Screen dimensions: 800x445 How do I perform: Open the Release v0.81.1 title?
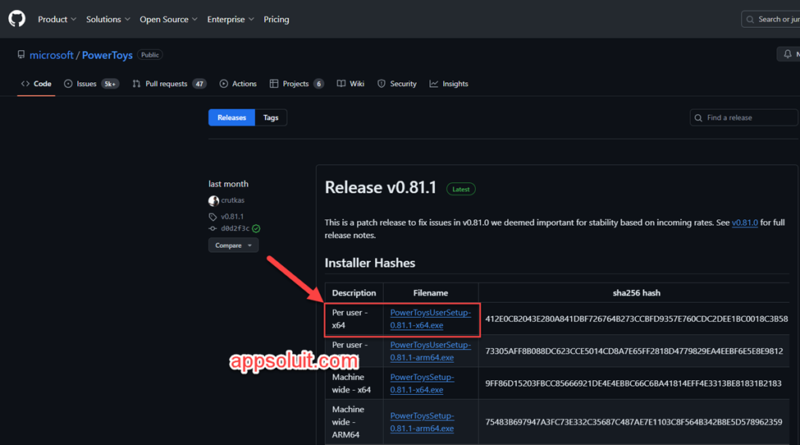pos(381,188)
